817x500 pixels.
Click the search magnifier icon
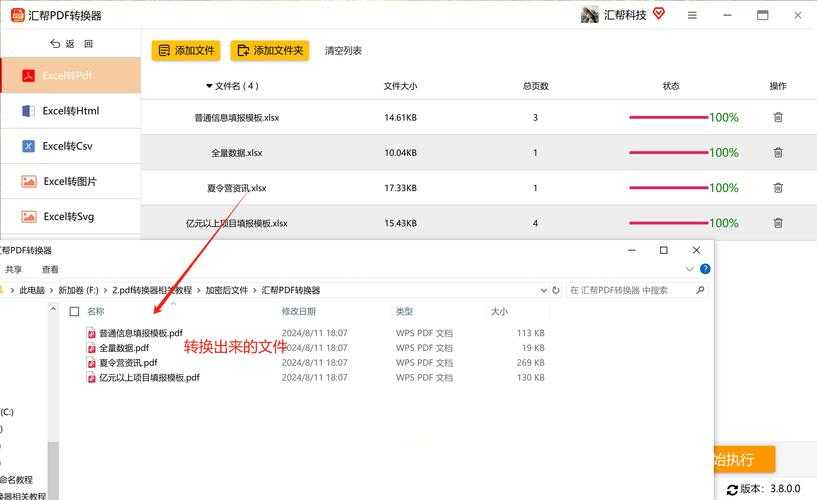(700, 290)
